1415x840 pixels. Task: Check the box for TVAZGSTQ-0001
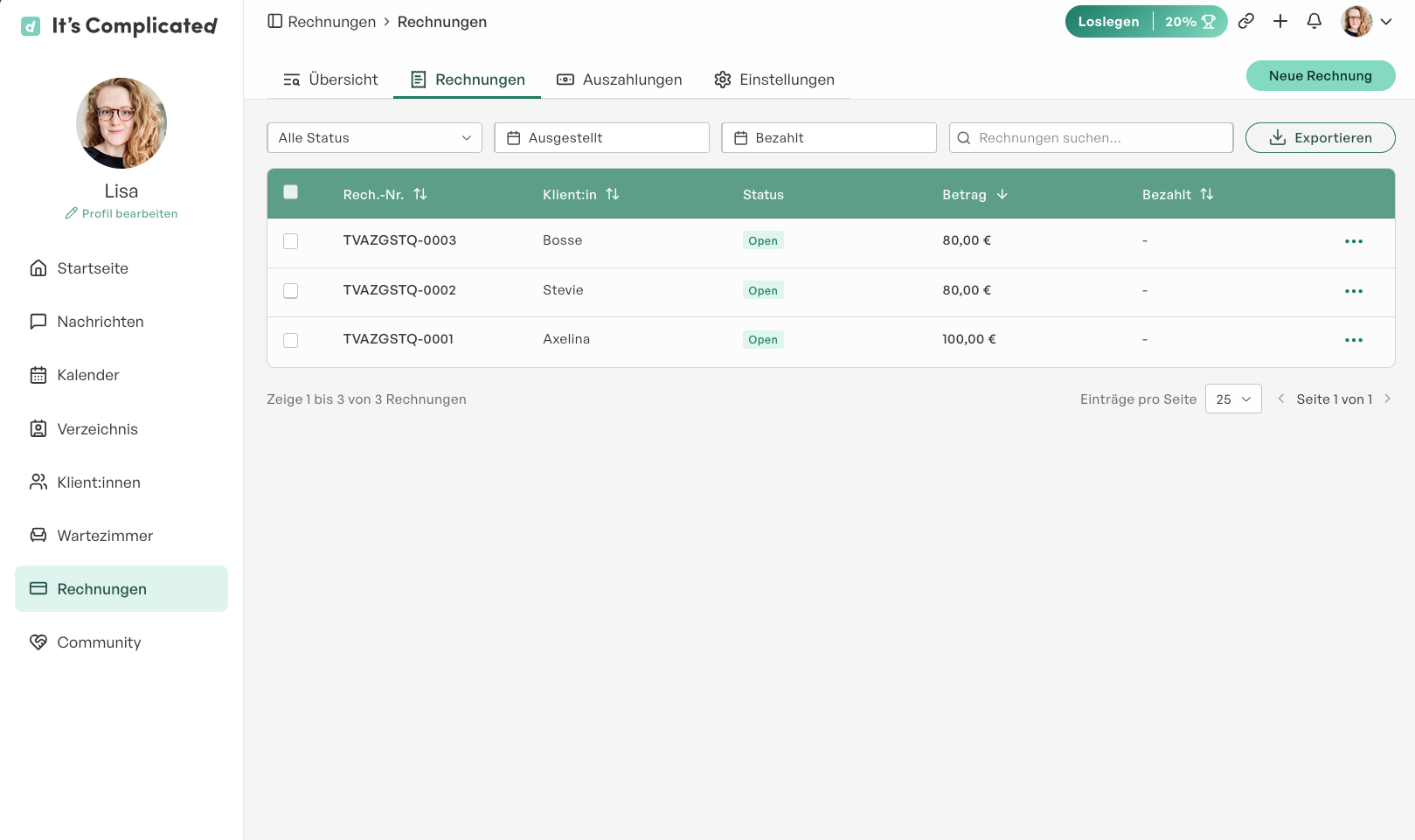(291, 340)
